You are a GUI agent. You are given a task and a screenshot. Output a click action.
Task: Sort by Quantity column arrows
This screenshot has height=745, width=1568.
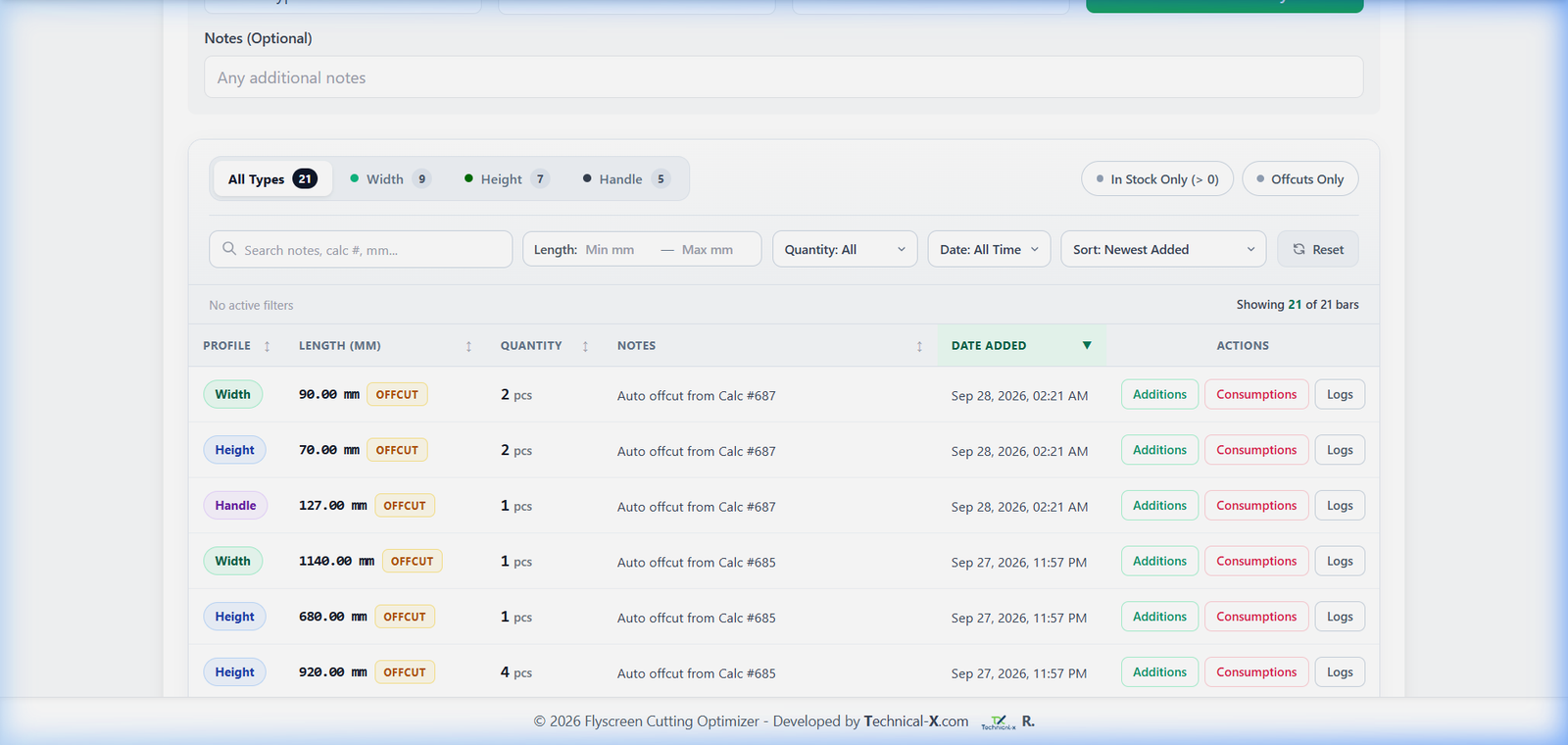click(x=585, y=346)
